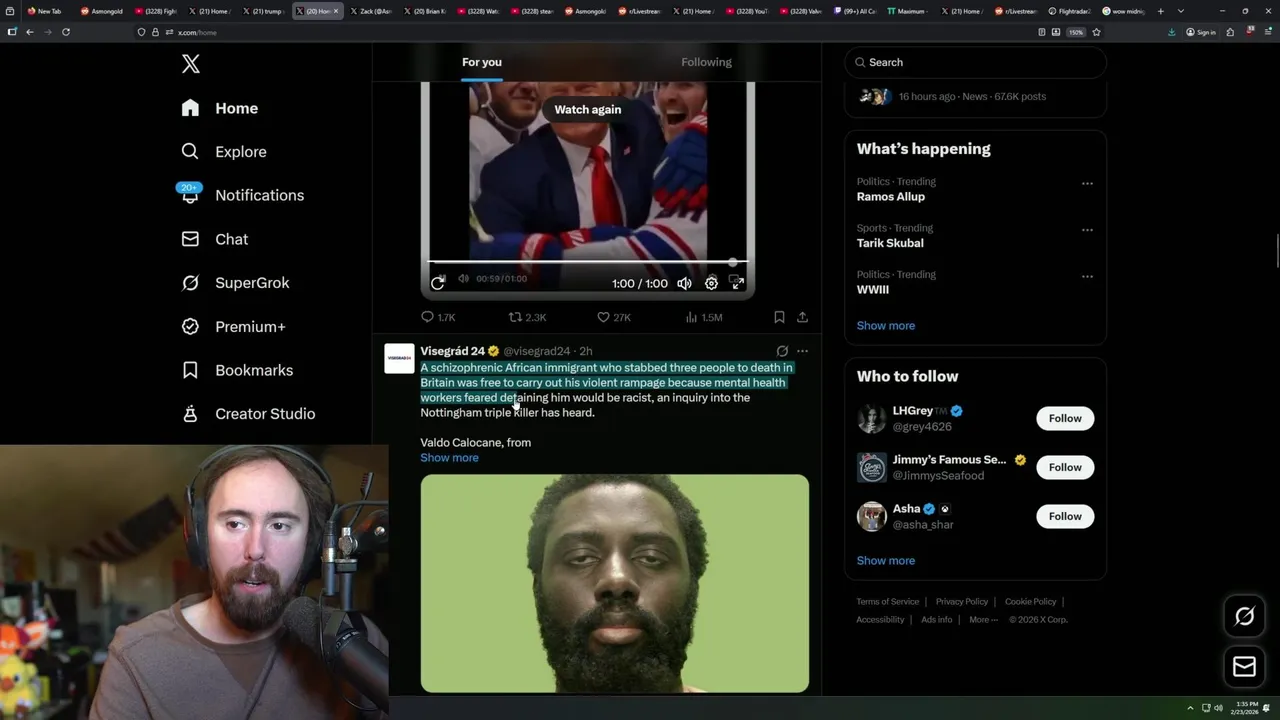Screen dimensions: 1280x720
Task: Switch to the Following tab
Action: tap(706, 62)
